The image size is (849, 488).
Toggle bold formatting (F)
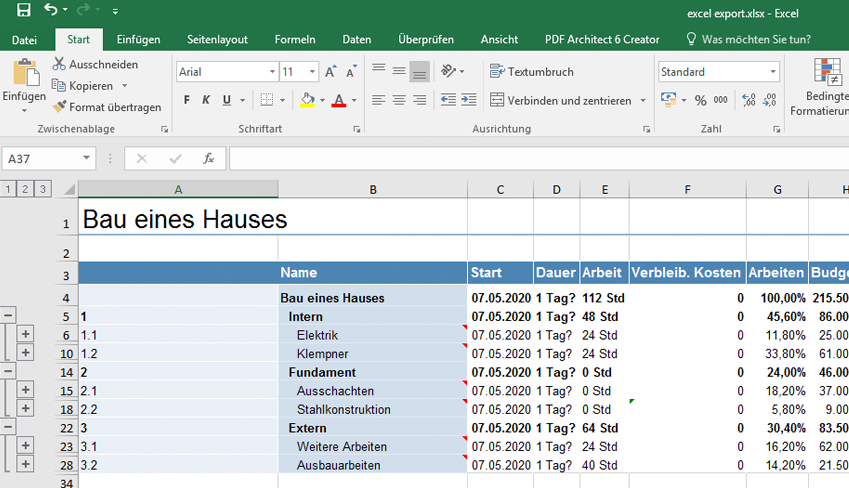(186, 100)
